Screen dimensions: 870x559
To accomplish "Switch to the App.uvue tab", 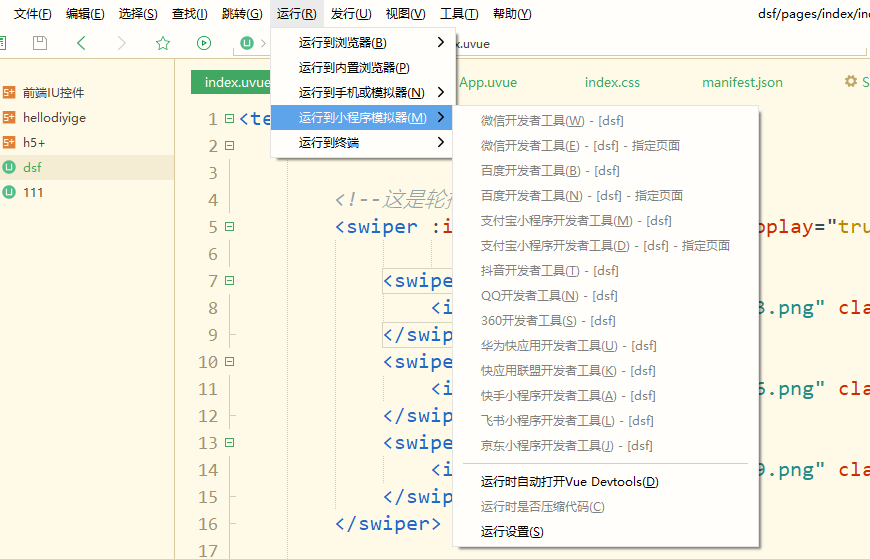I will click(x=488, y=82).
